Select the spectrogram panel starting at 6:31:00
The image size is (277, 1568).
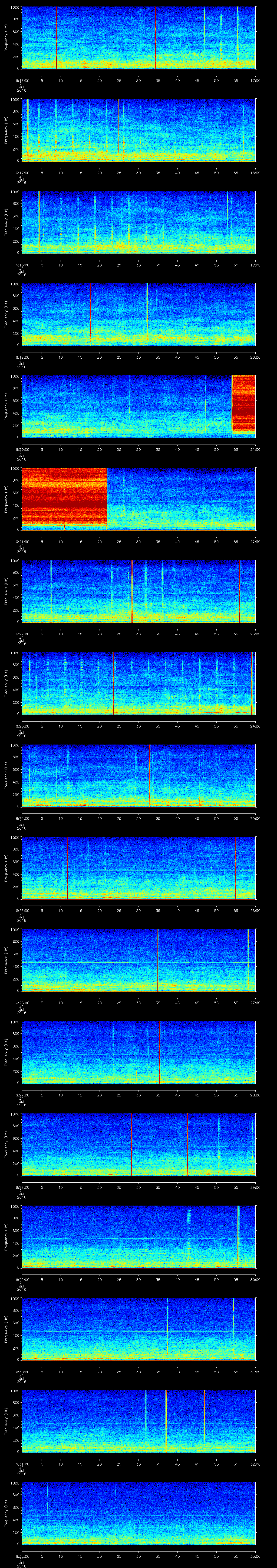(x=139, y=1422)
